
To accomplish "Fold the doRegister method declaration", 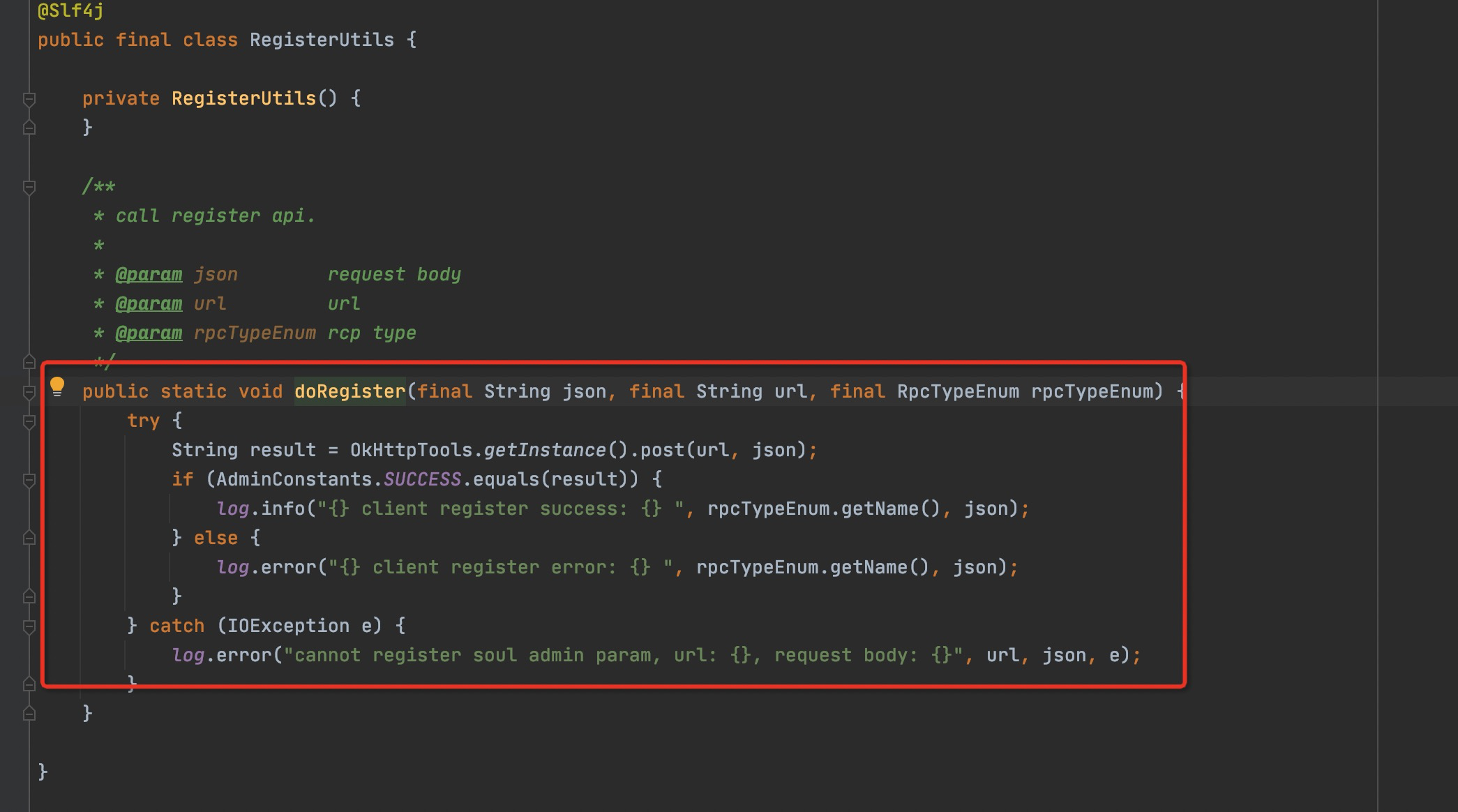I will pyautogui.click(x=29, y=392).
